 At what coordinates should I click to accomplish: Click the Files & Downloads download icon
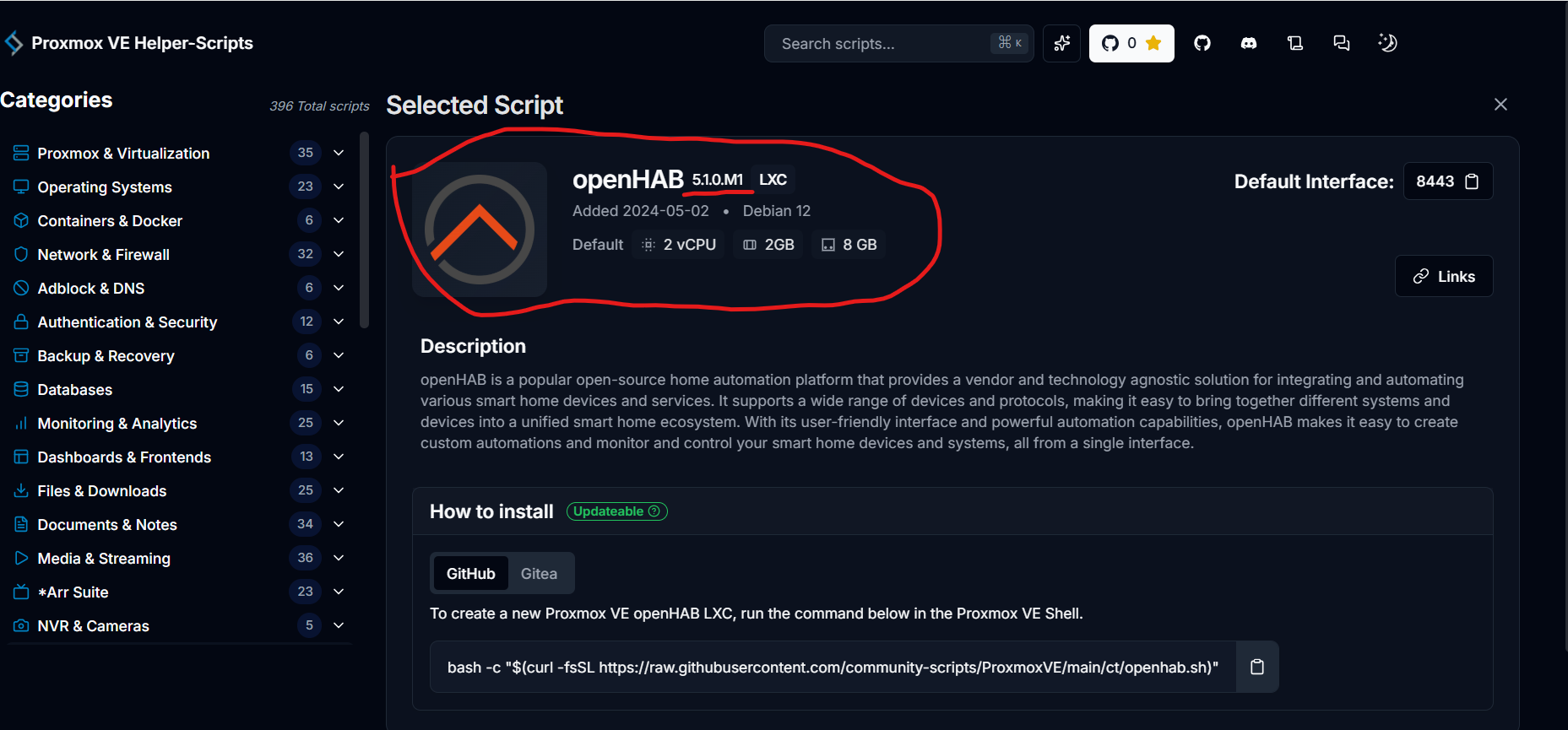(x=21, y=490)
